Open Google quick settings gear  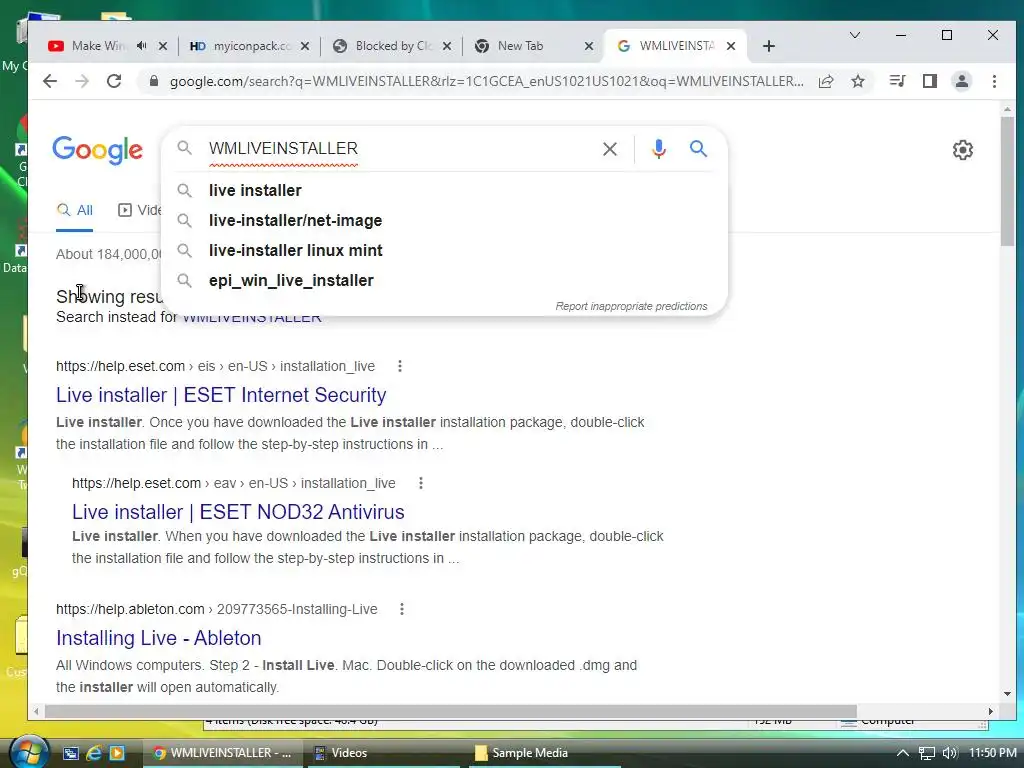click(963, 150)
